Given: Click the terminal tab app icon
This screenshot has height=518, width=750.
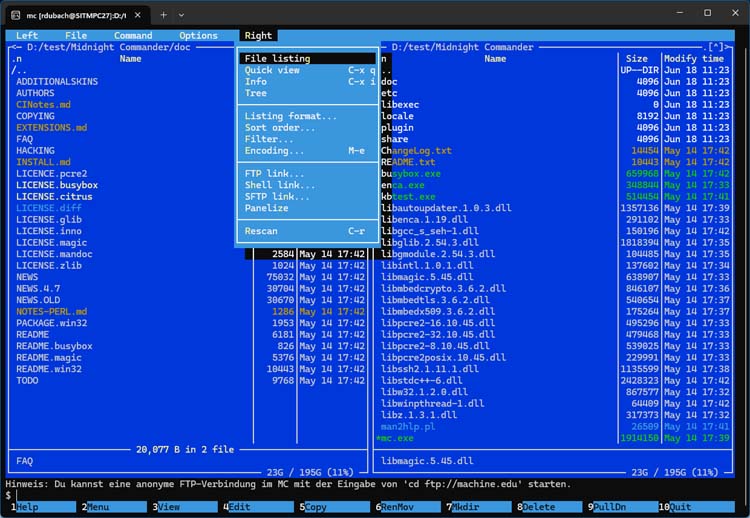Looking at the screenshot, I should [x=15, y=15].
